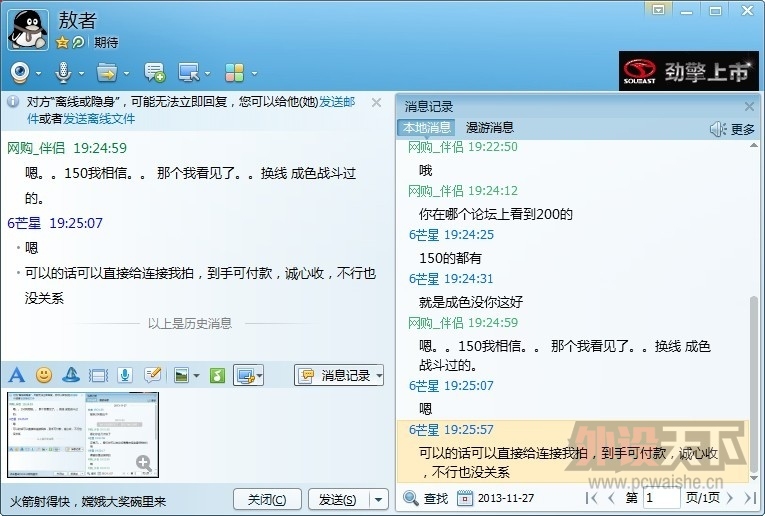
Task: Click the 发送离线文件 link
Action: click(x=99, y=119)
